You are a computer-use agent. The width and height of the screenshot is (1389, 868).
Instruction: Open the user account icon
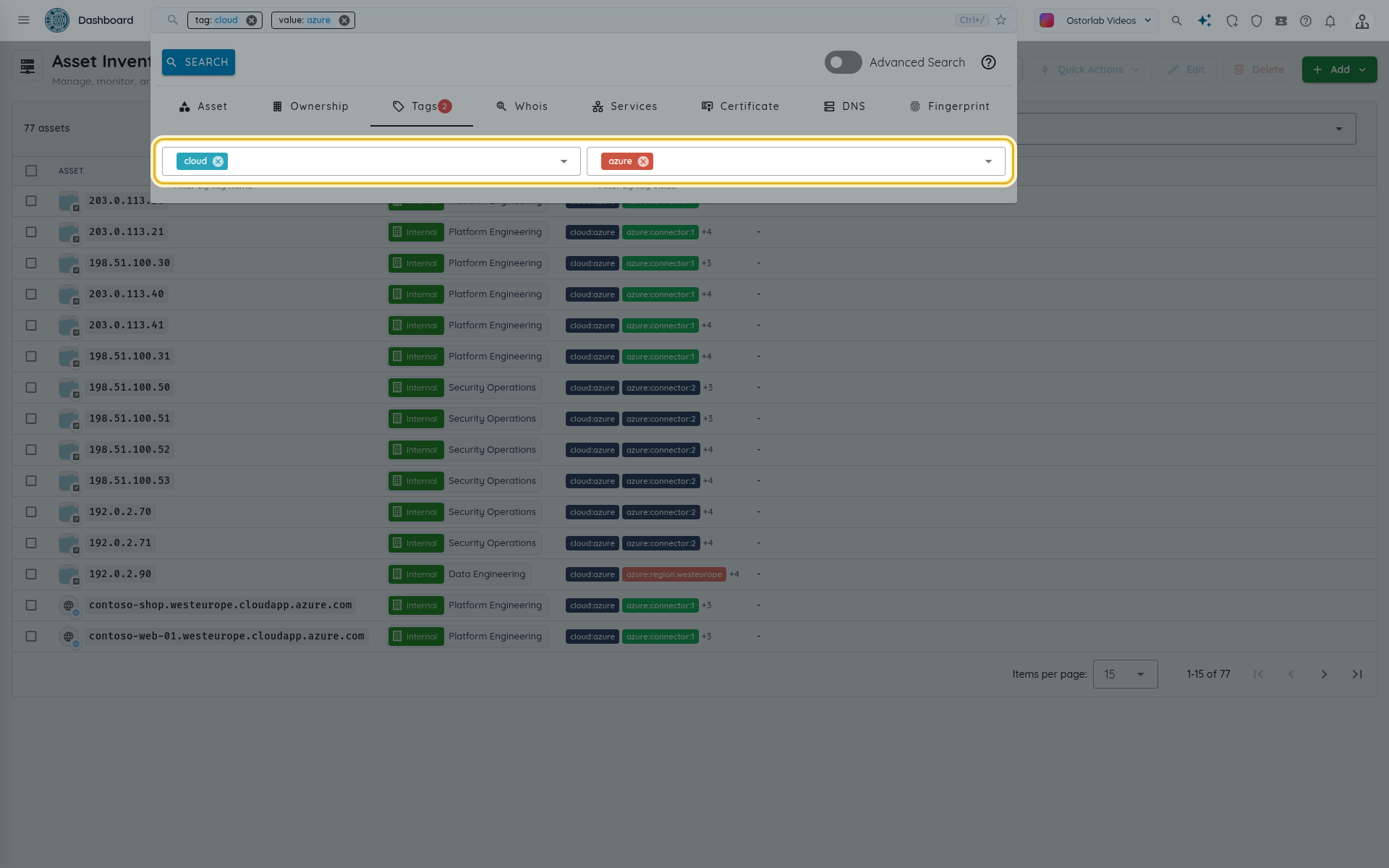[1362, 21]
